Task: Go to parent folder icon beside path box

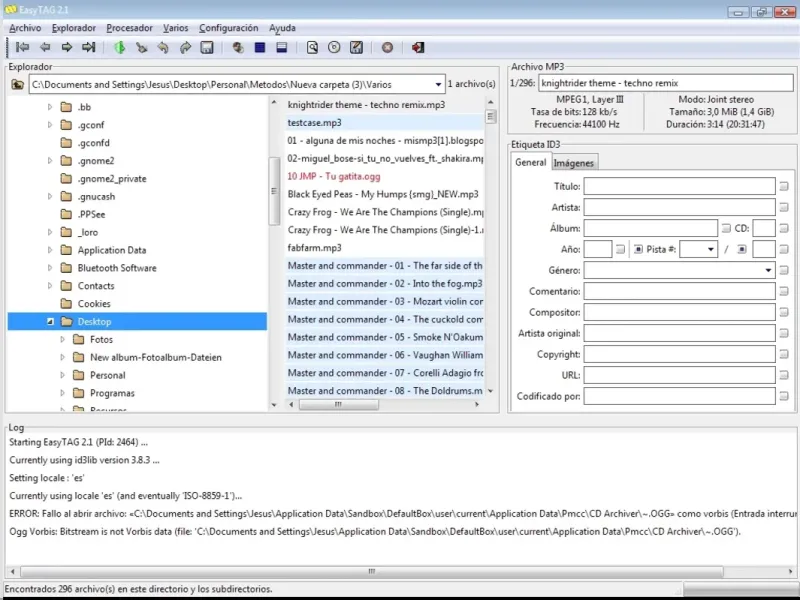Action: click(x=17, y=85)
